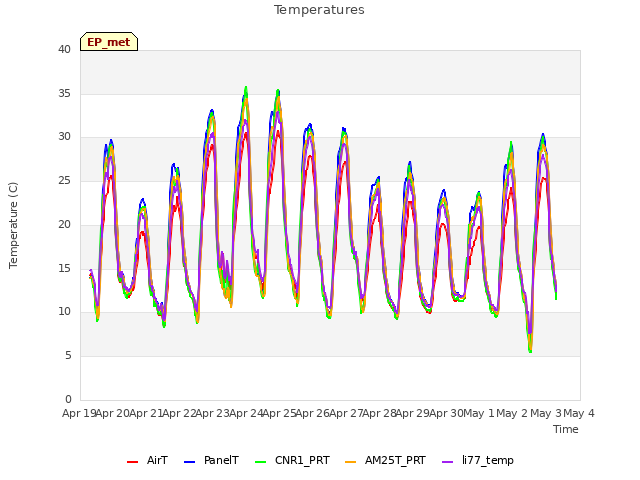Toggle the AirT series in the legend
The width and height of the screenshot is (640, 480).
[x=147, y=461]
